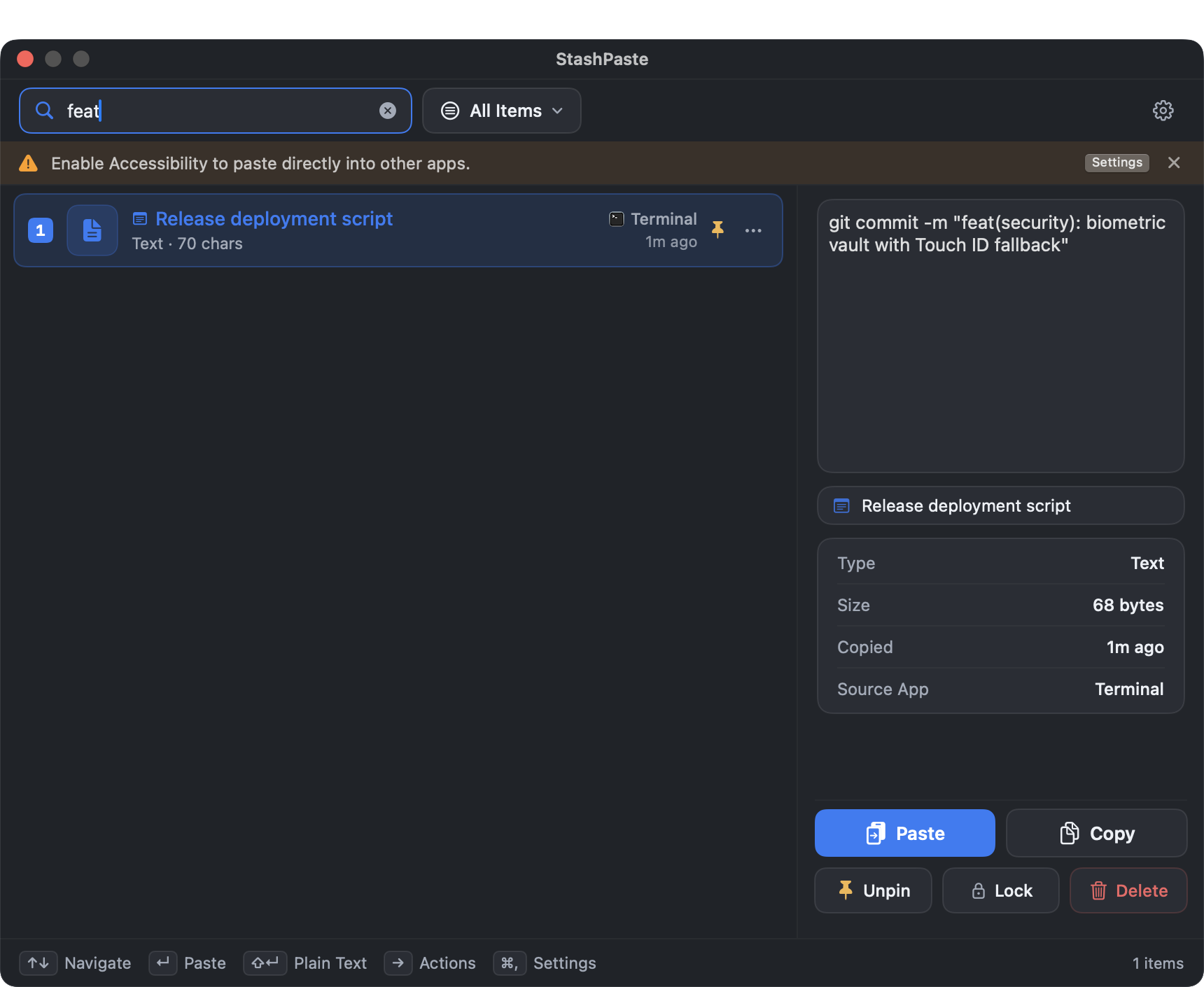The image size is (1204, 987).
Task: Click into the search field containing feat
Action: pyautogui.click(x=216, y=111)
